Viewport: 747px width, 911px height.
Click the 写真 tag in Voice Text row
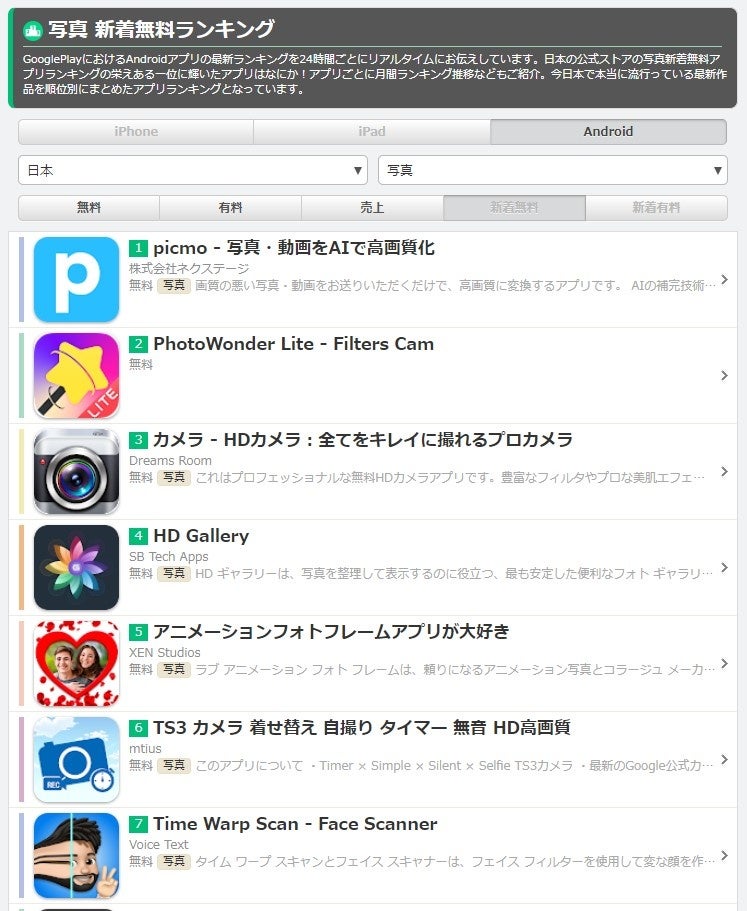tap(174, 861)
